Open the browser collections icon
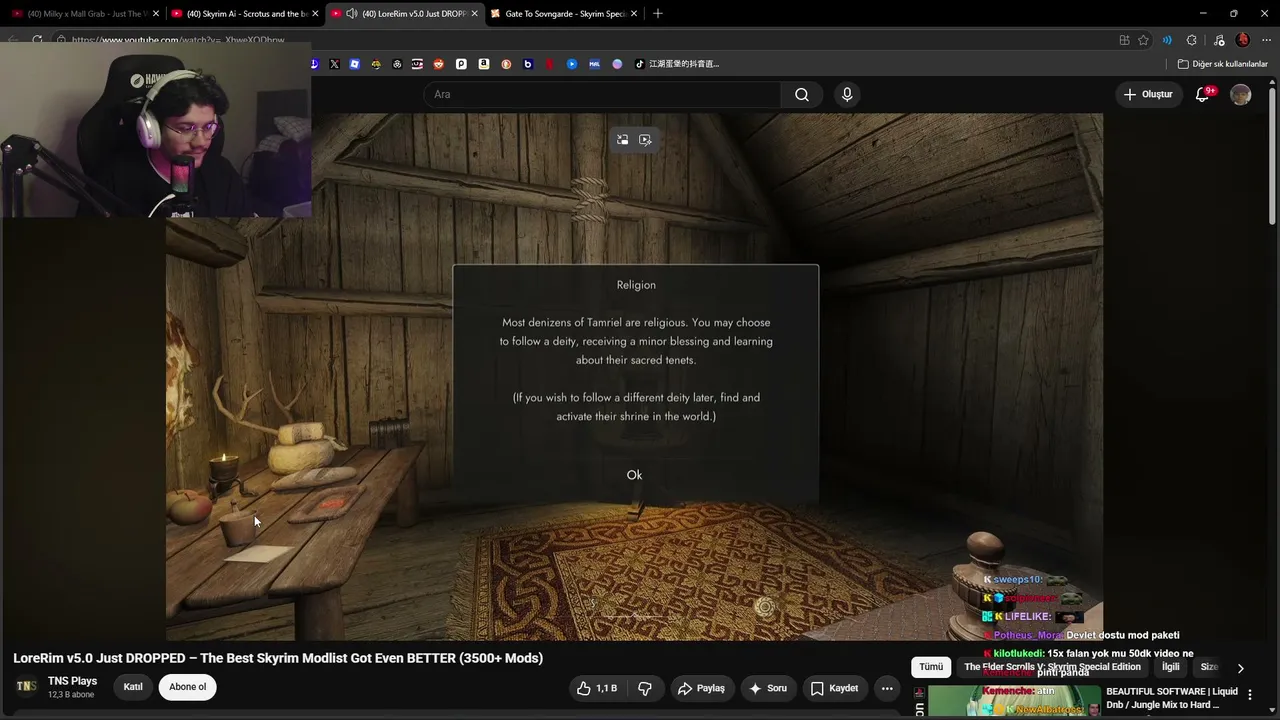Viewport: 1280px width, 720px height. [1217, 40]
